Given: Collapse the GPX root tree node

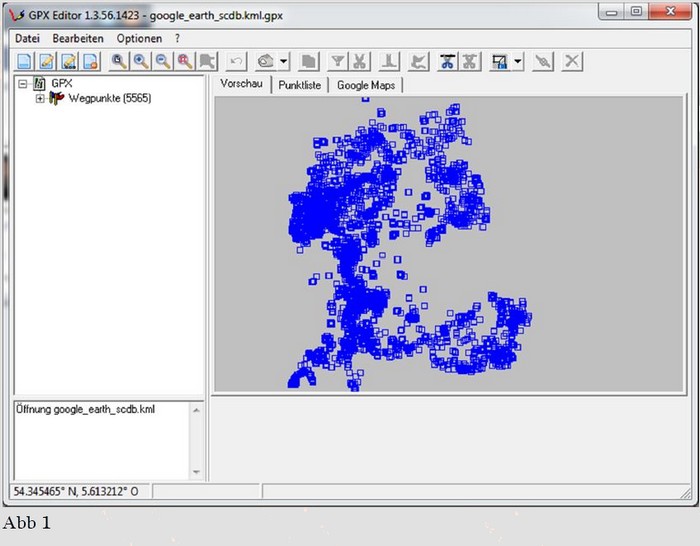Looking at the screenshot, I should click(23, 83).
